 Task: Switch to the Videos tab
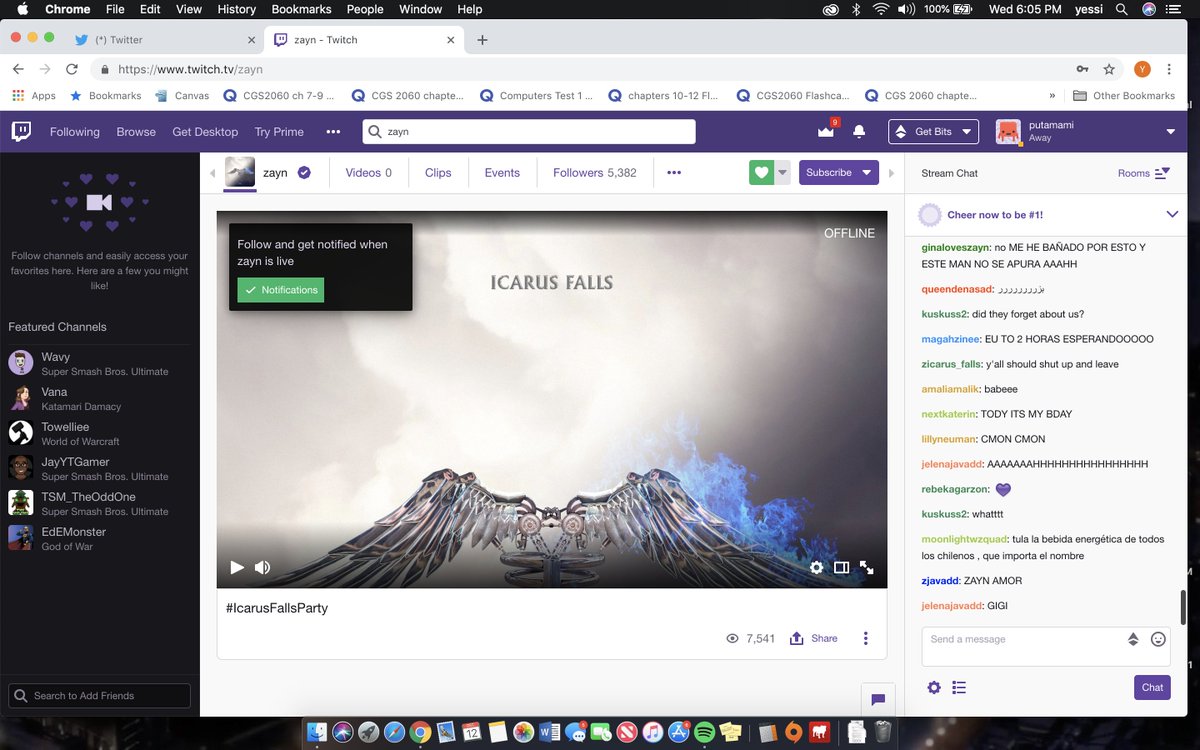tap(368, 172)
